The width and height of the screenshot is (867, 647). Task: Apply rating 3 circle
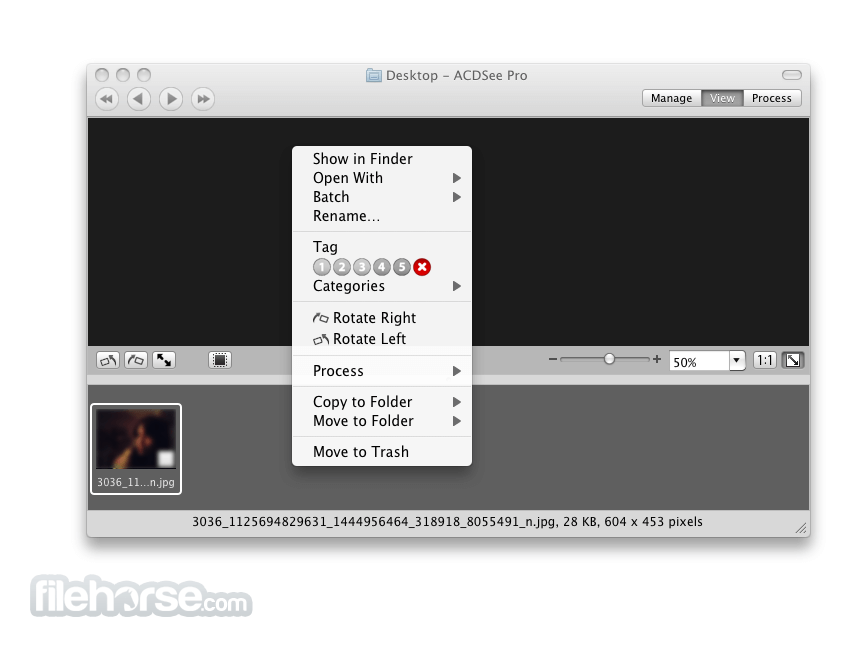362,267
